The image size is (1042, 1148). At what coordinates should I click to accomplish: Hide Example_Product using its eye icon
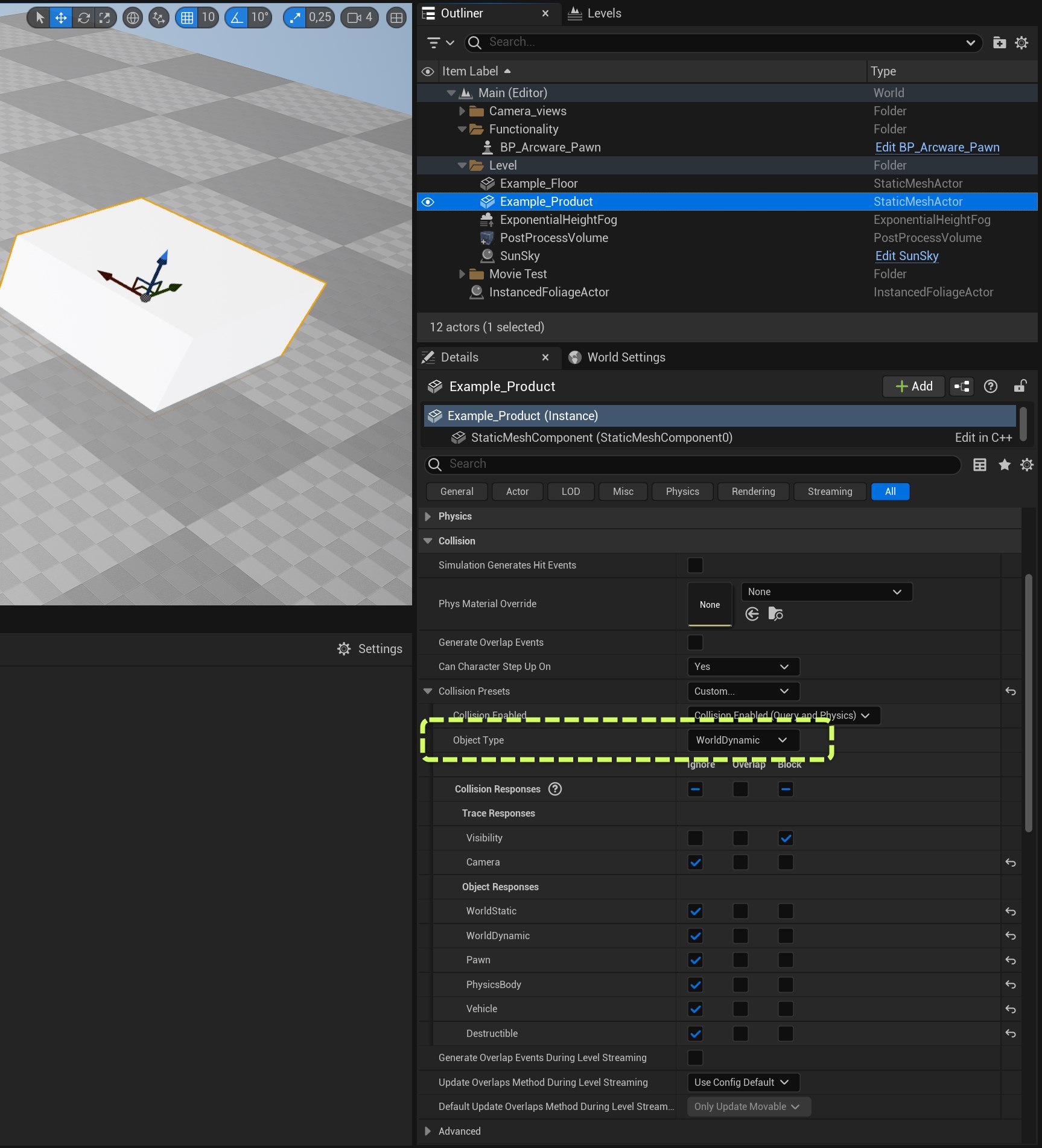click(x=428, y=202)
